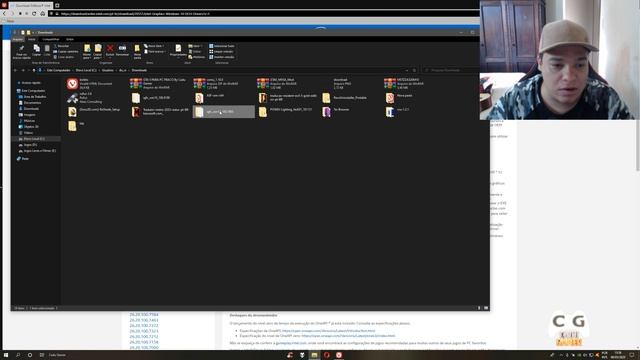Click the browser reload button
Screen dimensions: 640x360
tap(34, 13)
